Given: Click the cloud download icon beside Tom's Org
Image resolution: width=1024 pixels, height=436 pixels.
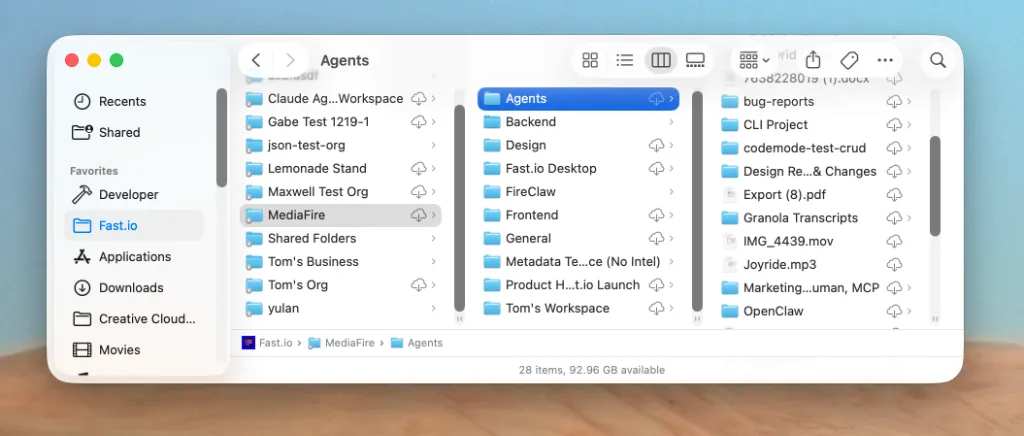Looking at the screenshot, I should (x=419, y=285).
